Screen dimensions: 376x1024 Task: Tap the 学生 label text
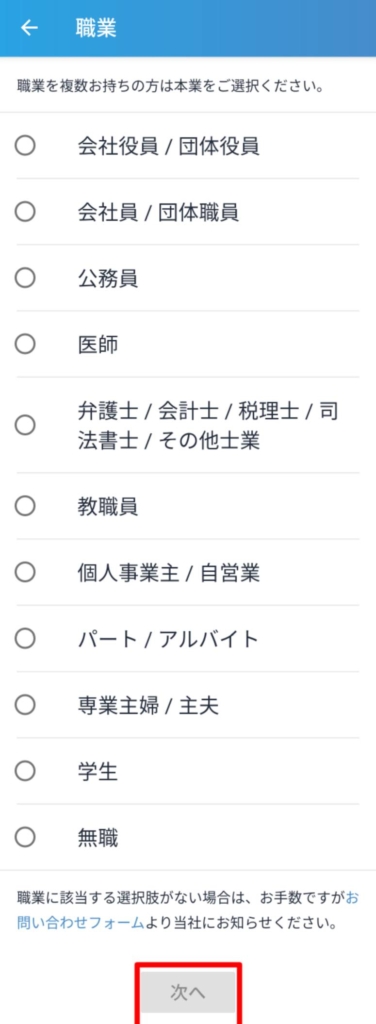point(97,771)
